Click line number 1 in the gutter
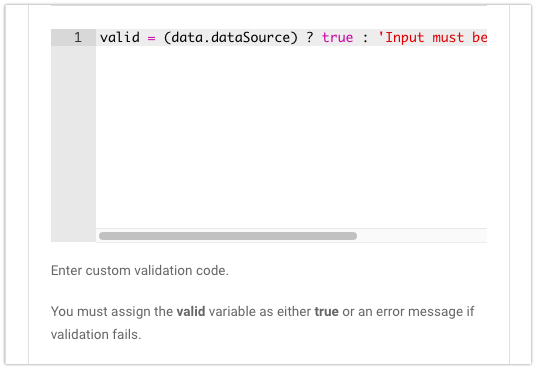 (78, 37)
